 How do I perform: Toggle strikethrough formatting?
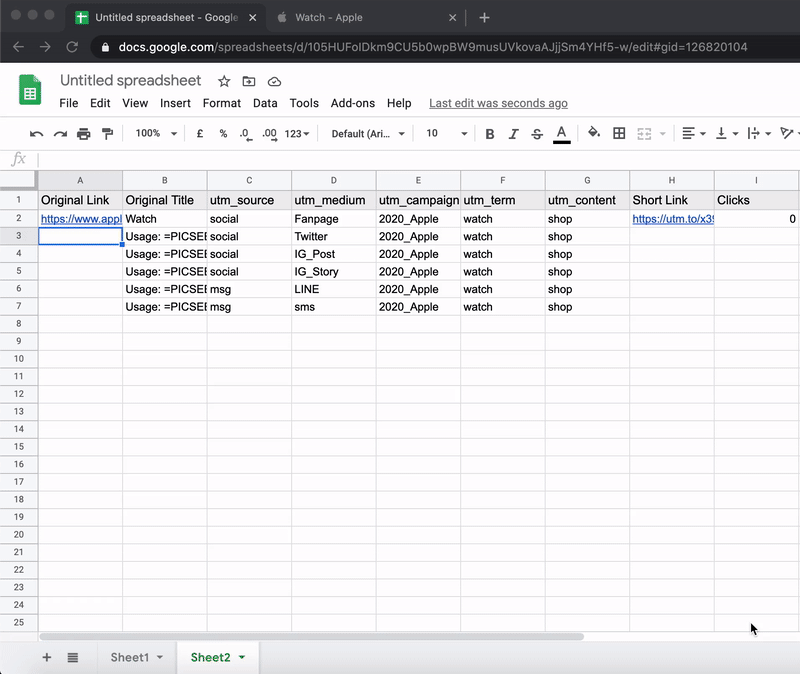pos(537,134)
